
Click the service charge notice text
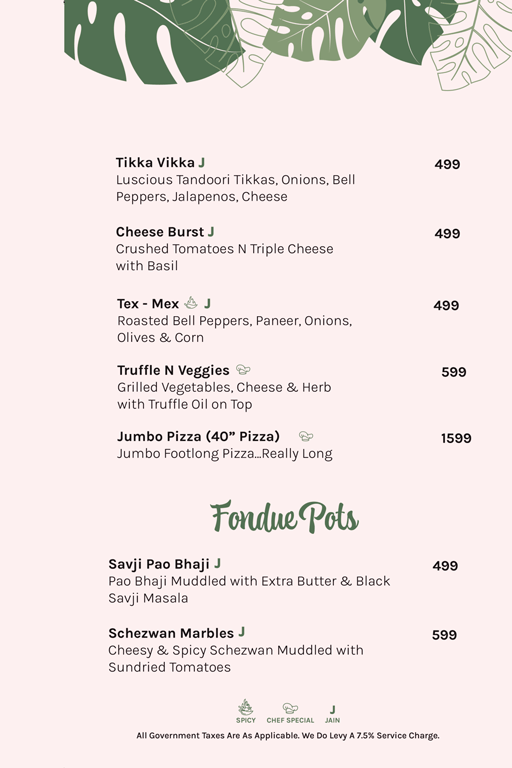click(x=288, y=736)
